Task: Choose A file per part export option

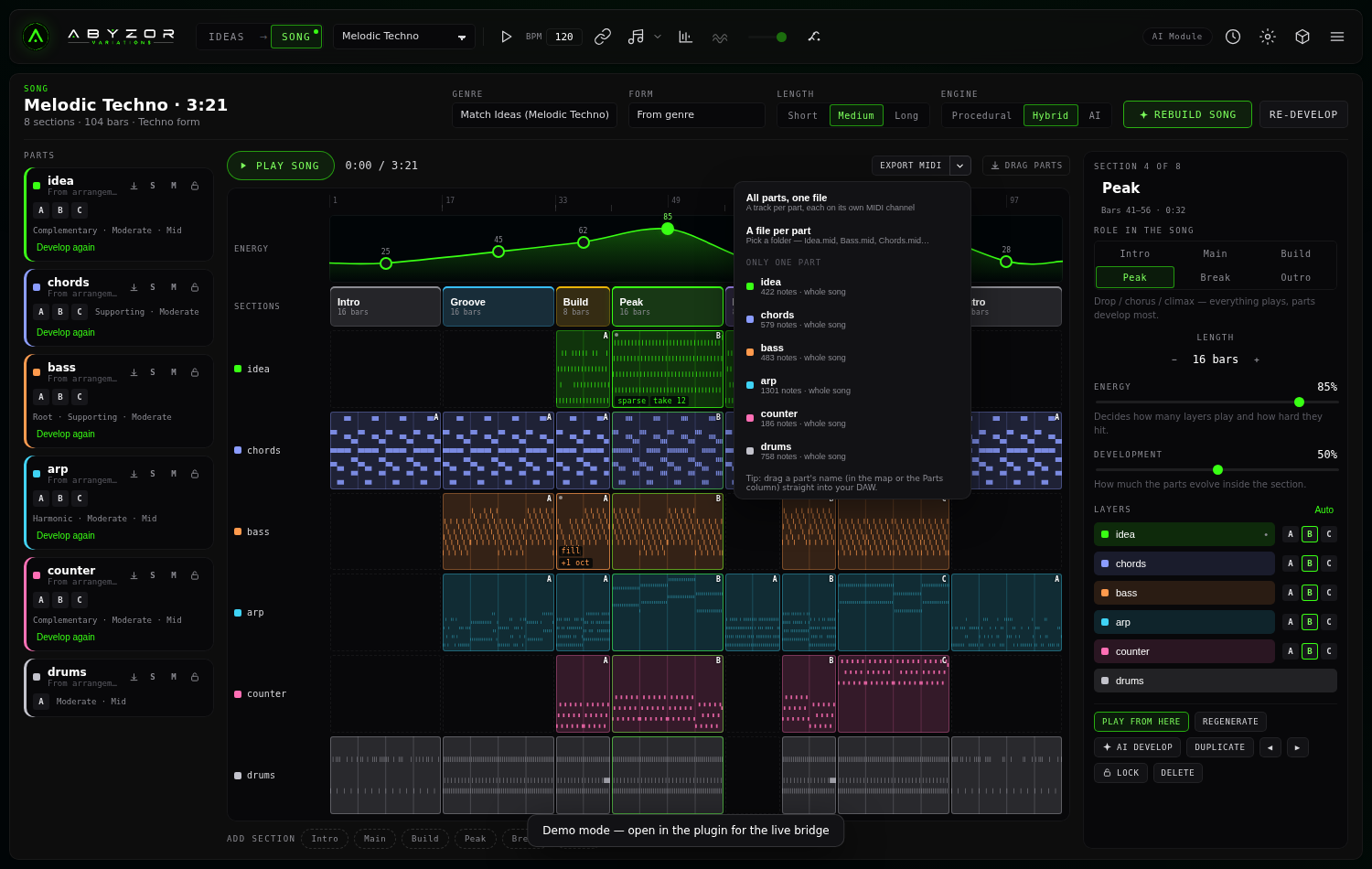Action: click(x=852, y=236)
